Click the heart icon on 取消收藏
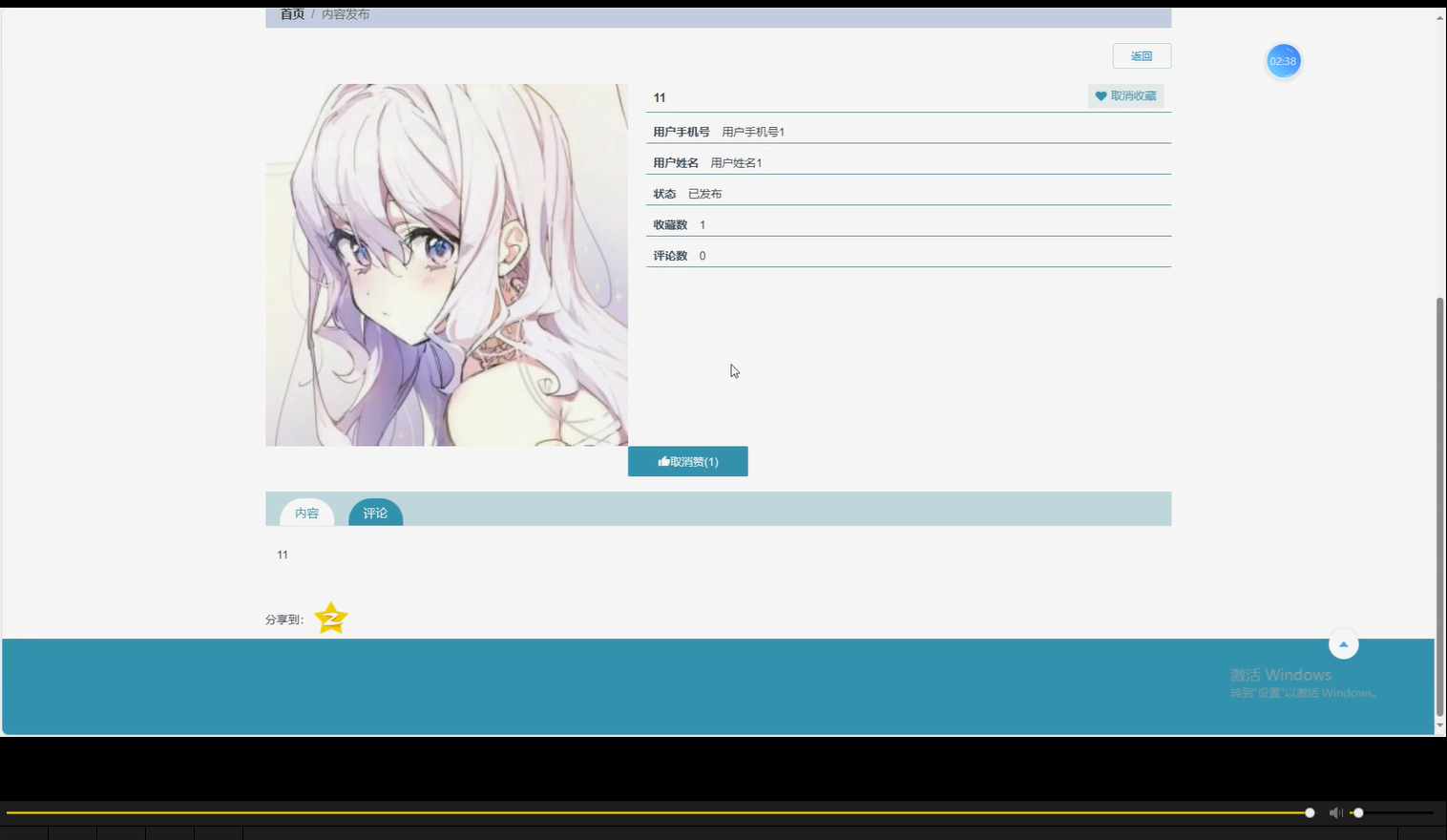 click(x=1101, y=96)
